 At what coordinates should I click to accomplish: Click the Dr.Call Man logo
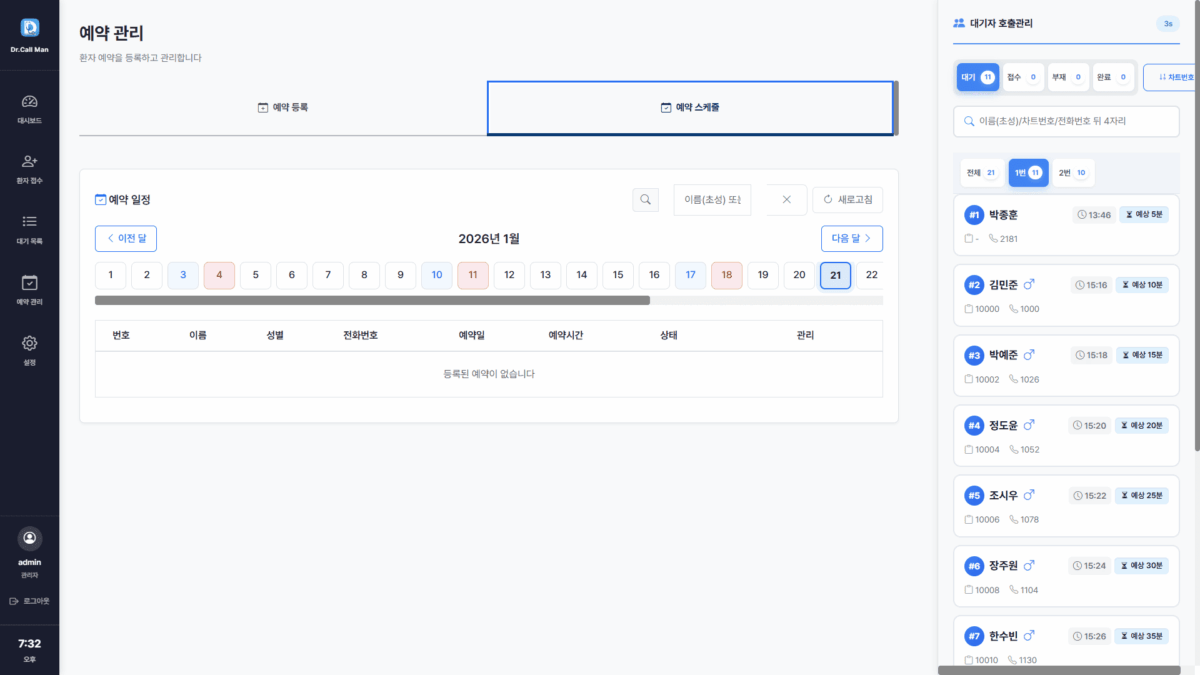coord(29,28)
